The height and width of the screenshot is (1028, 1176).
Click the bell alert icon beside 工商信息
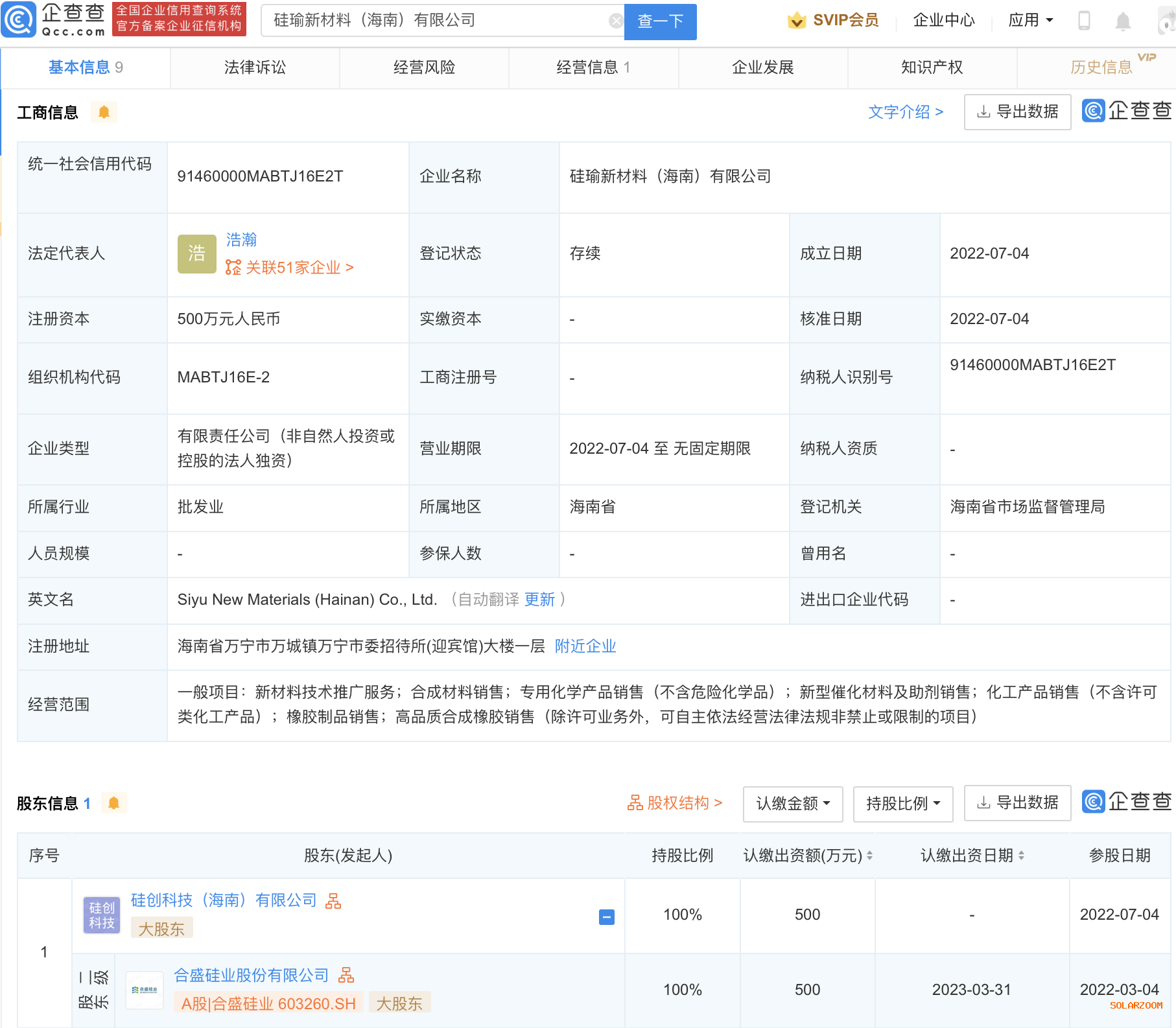point(104,112)
